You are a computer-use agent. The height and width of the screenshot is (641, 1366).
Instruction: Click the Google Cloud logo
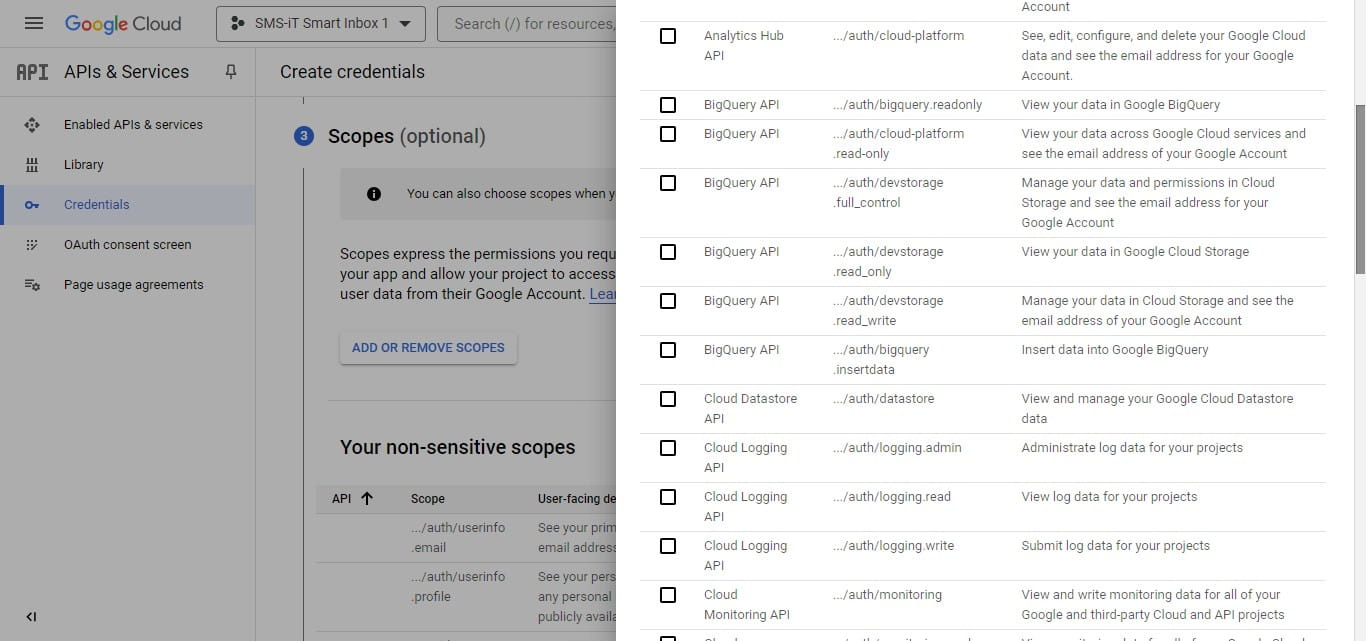[123, 23]
